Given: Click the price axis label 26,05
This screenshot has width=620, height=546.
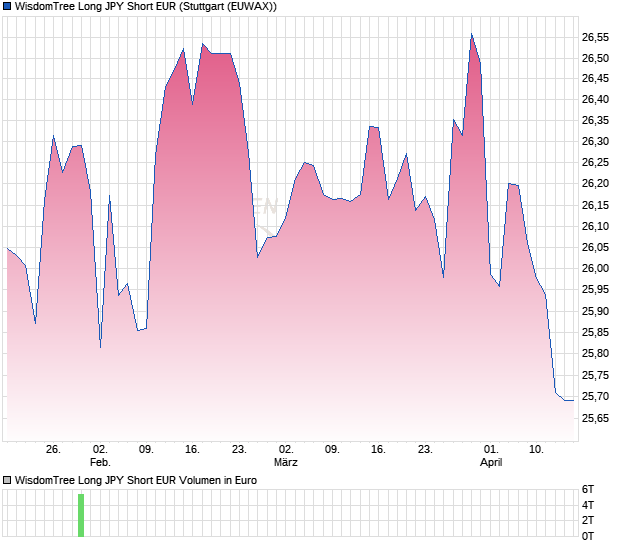Looking at the screenshot, I should (595, 247).
